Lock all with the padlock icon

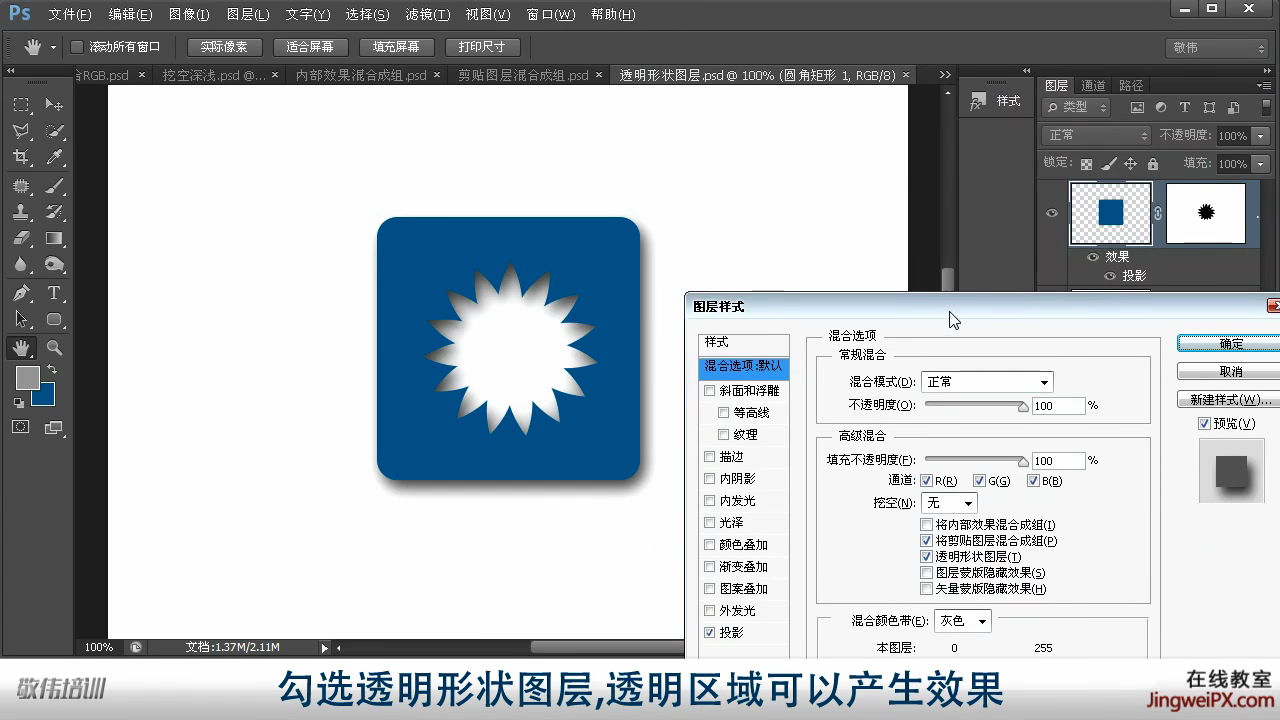tap(1152, 164)
